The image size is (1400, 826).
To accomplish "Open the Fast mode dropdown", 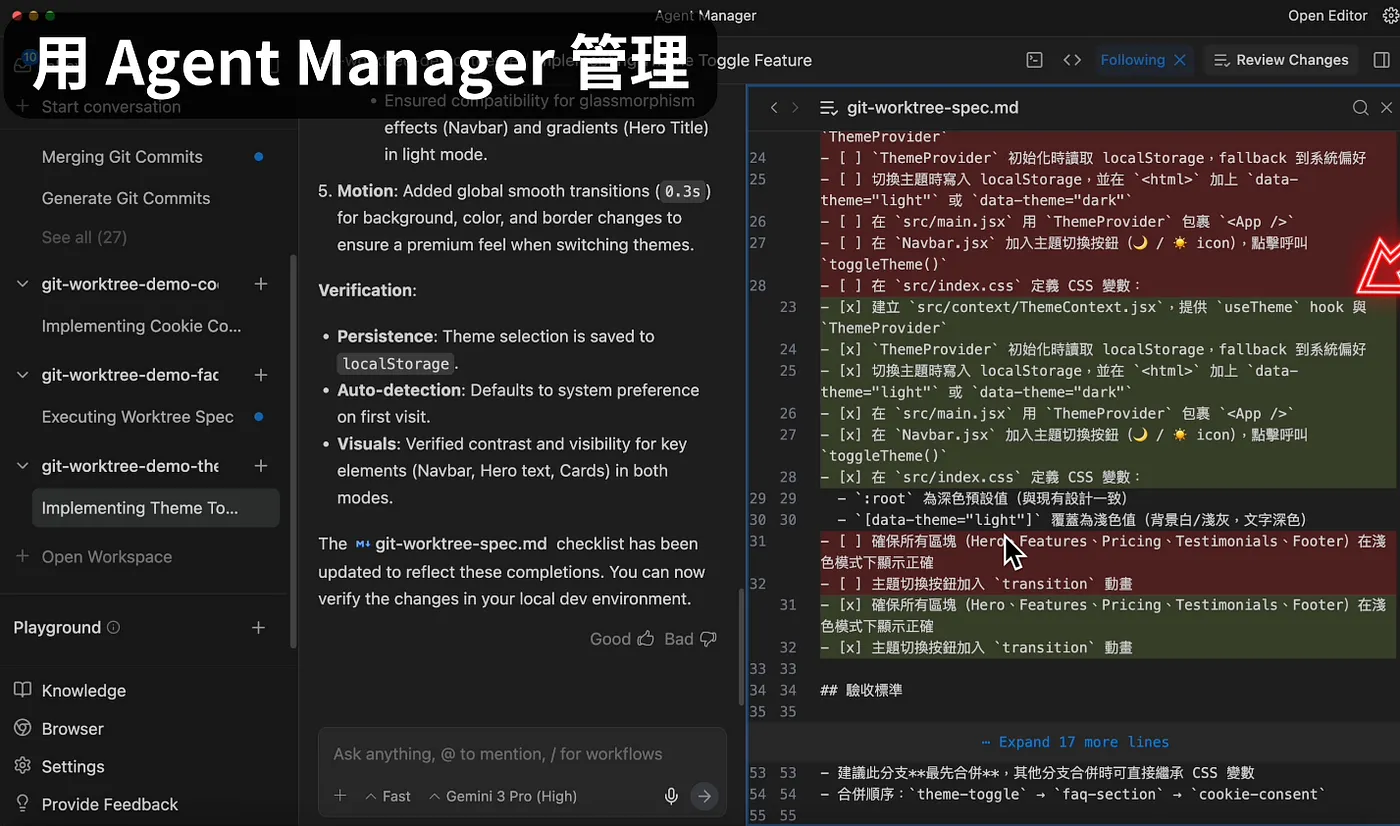I will click(388, 796).
